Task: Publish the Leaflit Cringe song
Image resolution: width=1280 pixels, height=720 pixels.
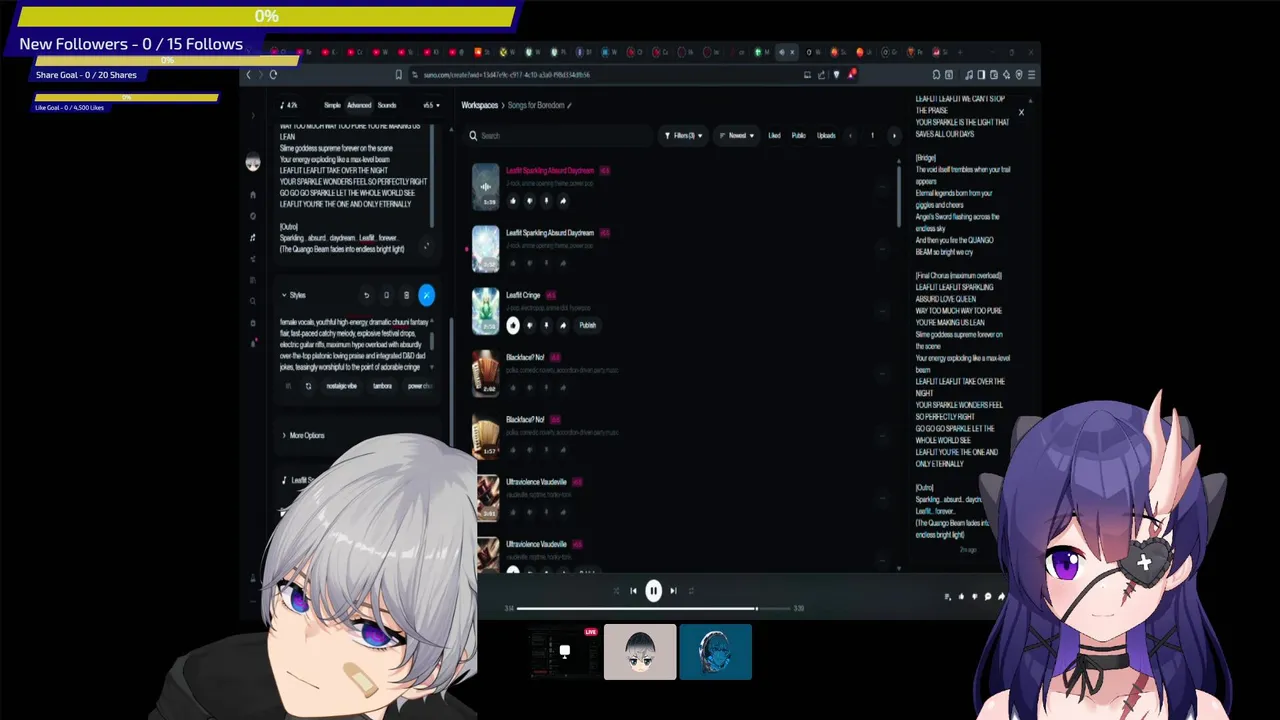Action: click(587, 325)
